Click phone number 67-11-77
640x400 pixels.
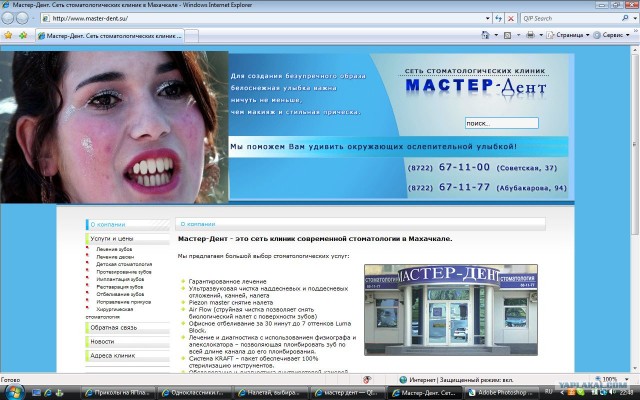(464, 187)
